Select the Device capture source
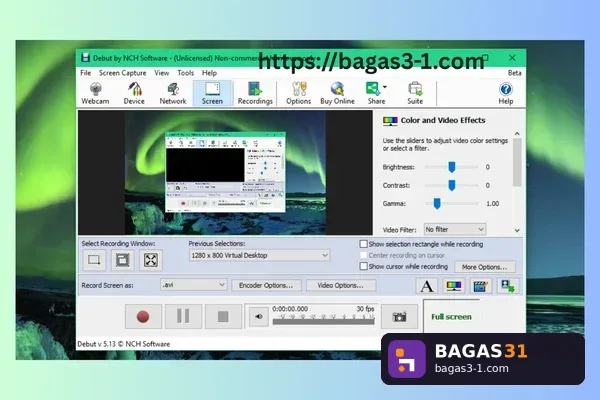 coord(134,93)
